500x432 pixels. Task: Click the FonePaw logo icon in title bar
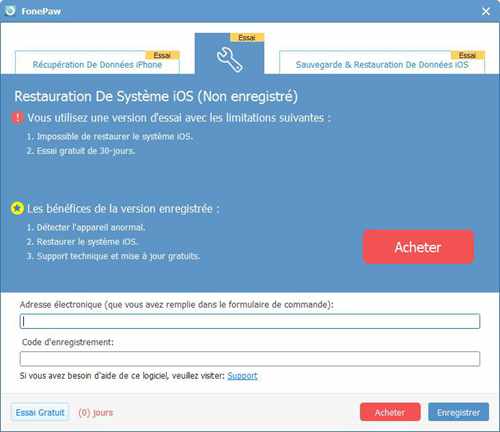tap(10, 11)
